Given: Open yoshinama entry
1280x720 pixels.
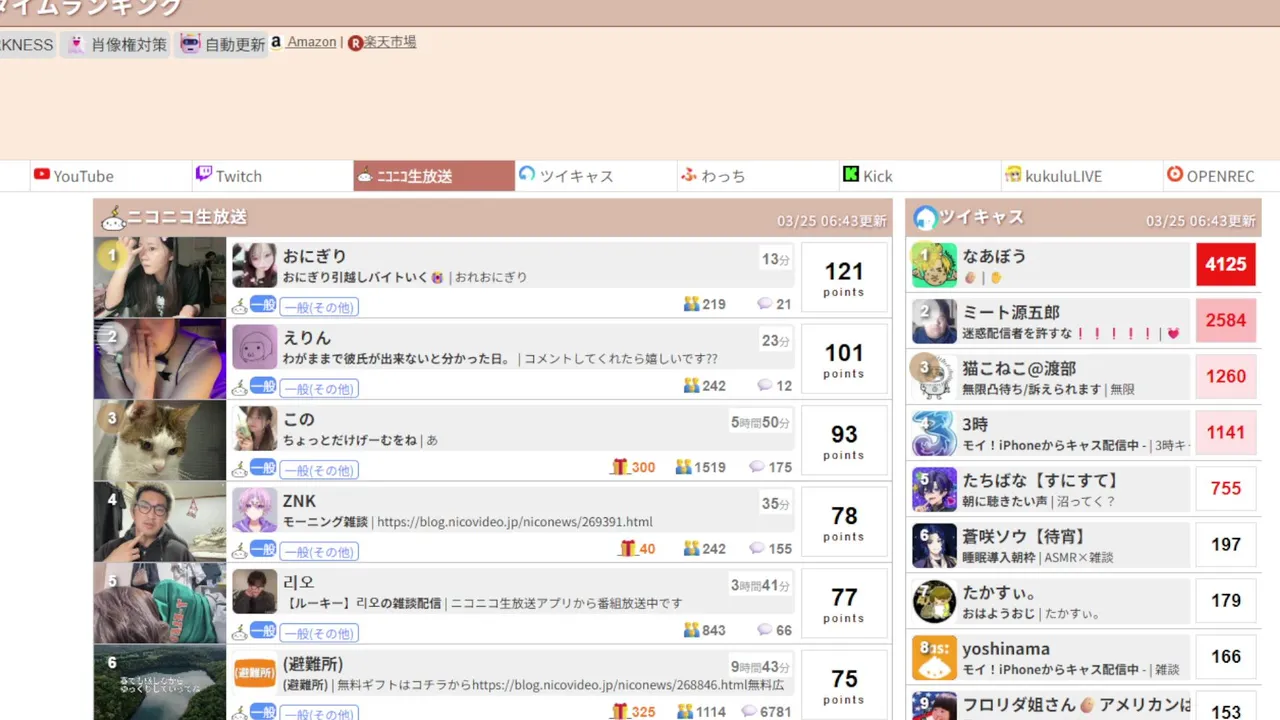Looking at the screenshot, I should pyautogui.click(x=1006, y=648).
